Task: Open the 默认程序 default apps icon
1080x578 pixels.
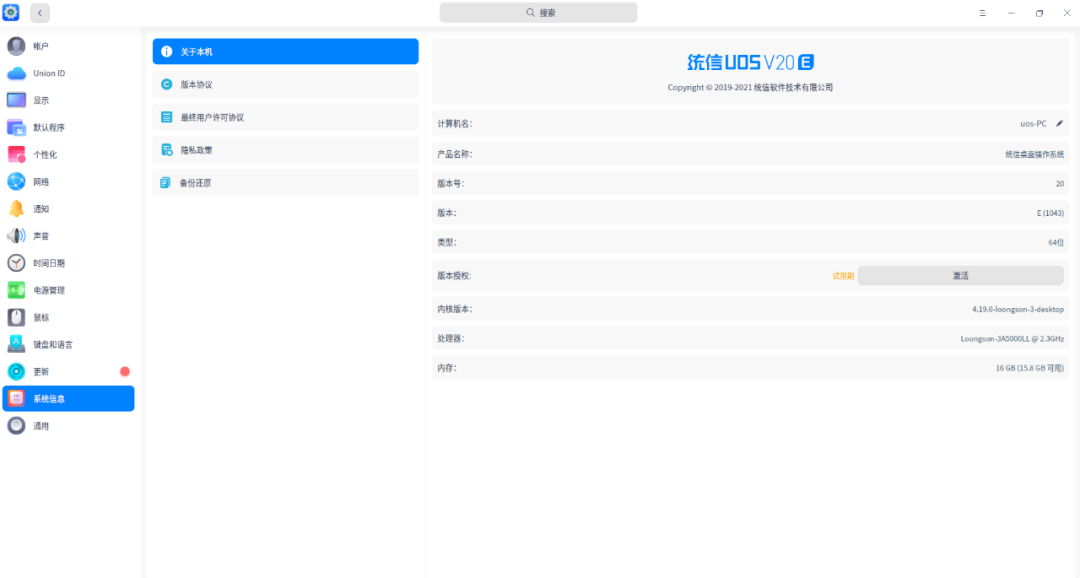Action: pyautogui.click(x=16, y=127)
